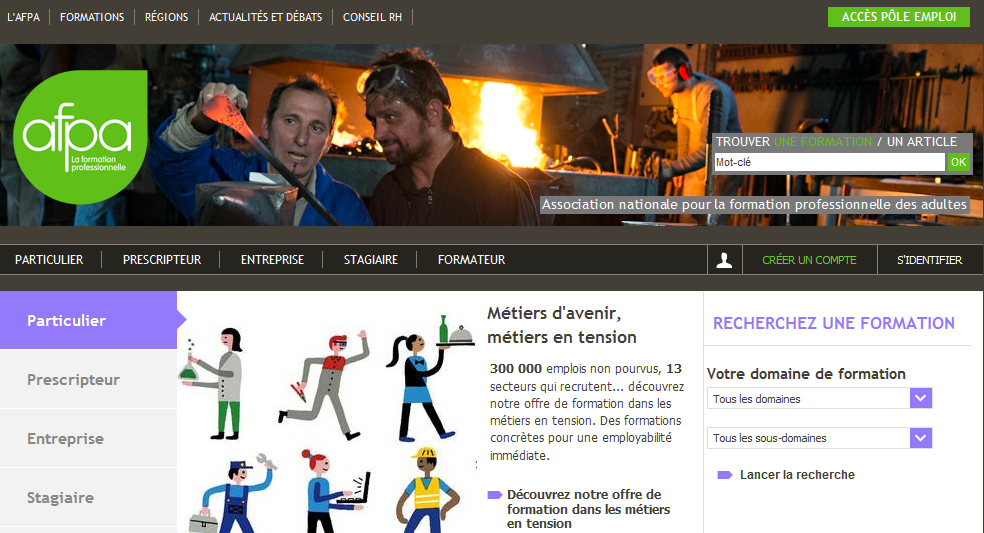Image resolution: width=984 pixels, height=533 pixels.
Task: Click the AFPA green logo
Action: [78, 137]
